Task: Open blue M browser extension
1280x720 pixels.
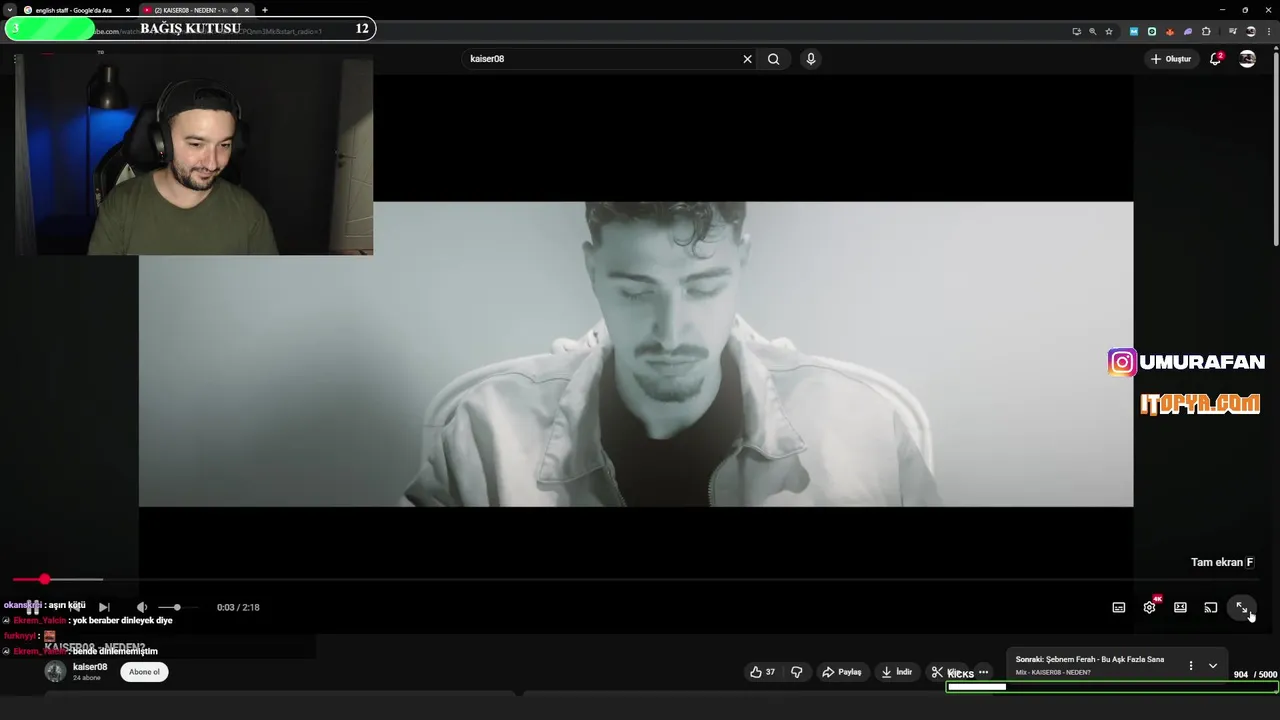Action: pyautogui.click(x=1134, y=31)
